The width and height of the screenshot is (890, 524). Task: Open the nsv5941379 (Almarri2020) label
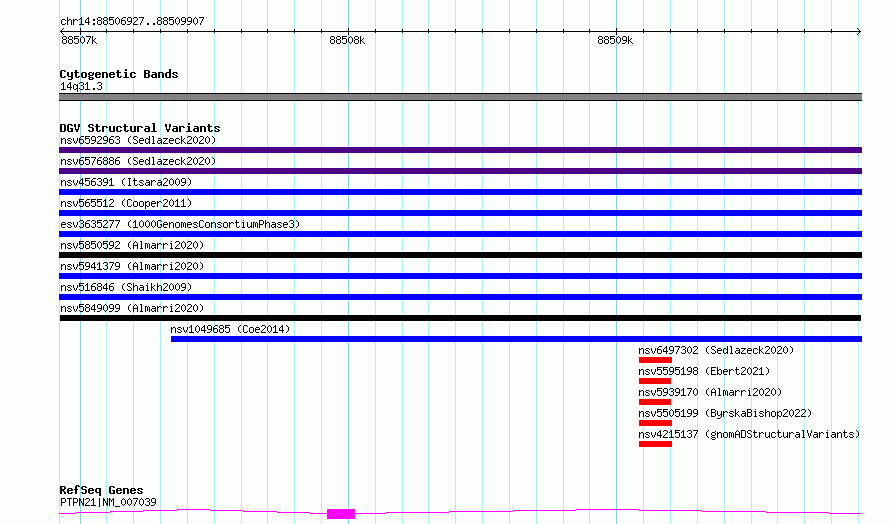click(x=132, y=266)
